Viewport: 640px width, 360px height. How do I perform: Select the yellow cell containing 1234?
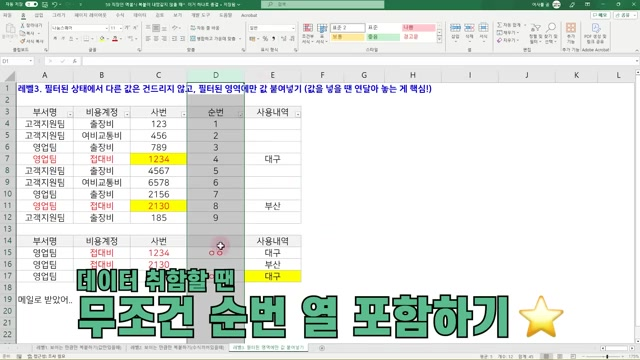click(x=158, y=159)
